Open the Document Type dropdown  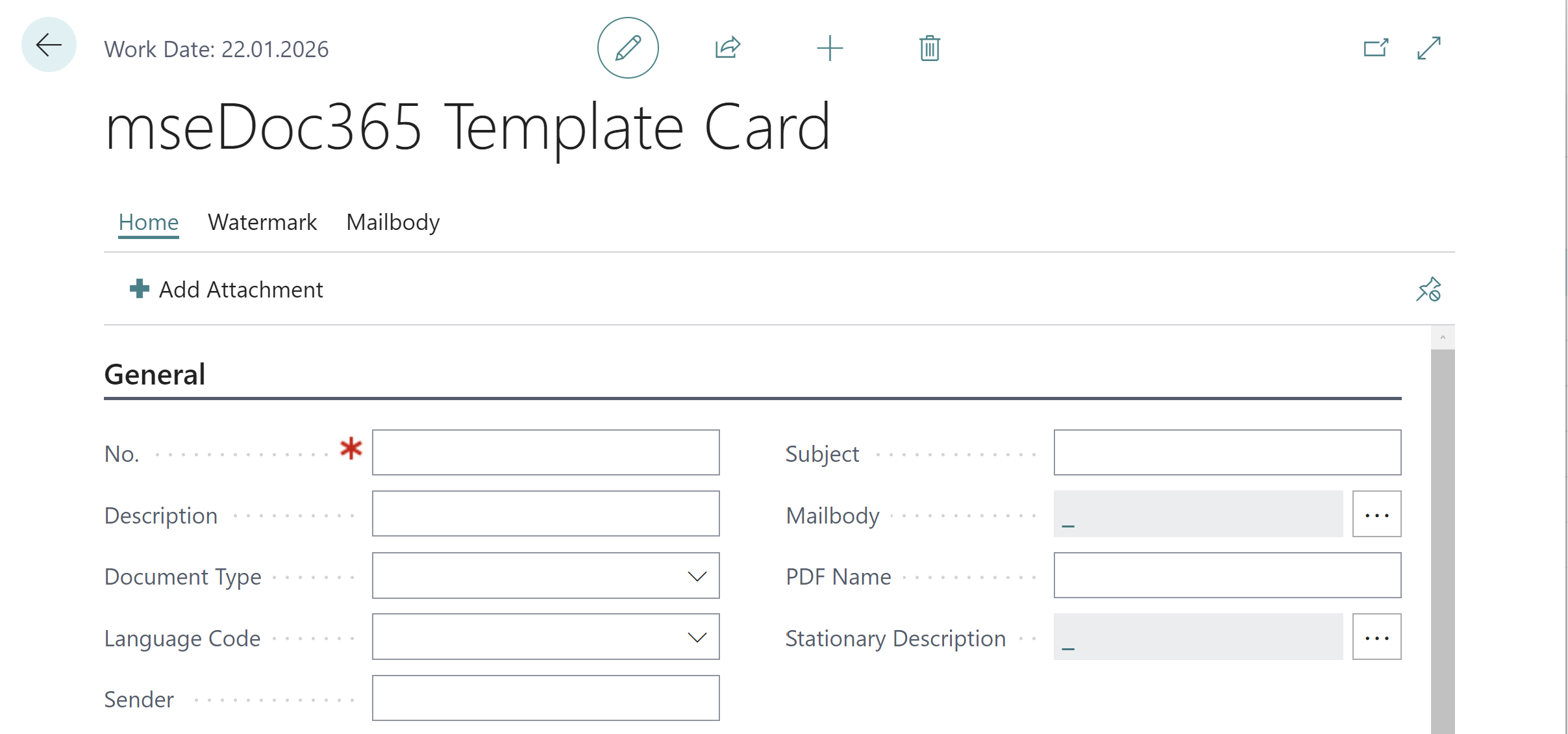(697, 576)
